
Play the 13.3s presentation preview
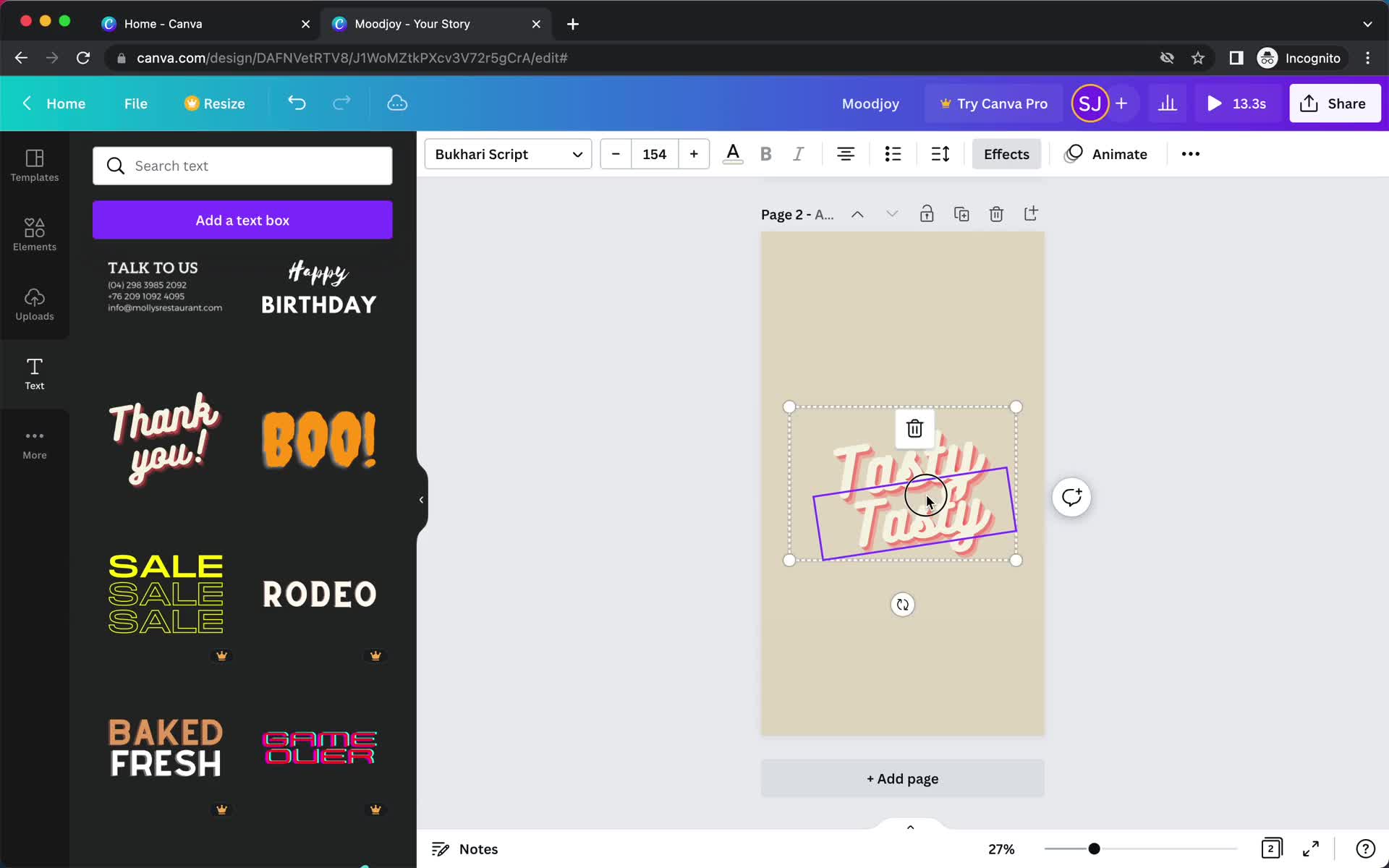coord(1236,103)
